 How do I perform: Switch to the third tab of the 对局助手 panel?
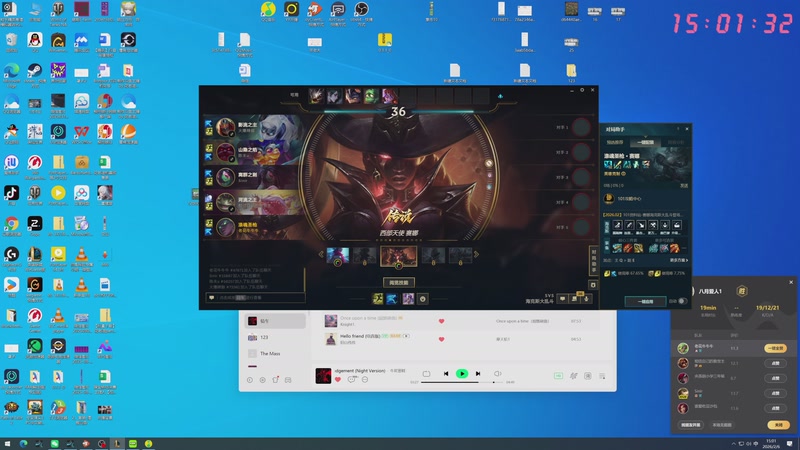click(676, 142)
